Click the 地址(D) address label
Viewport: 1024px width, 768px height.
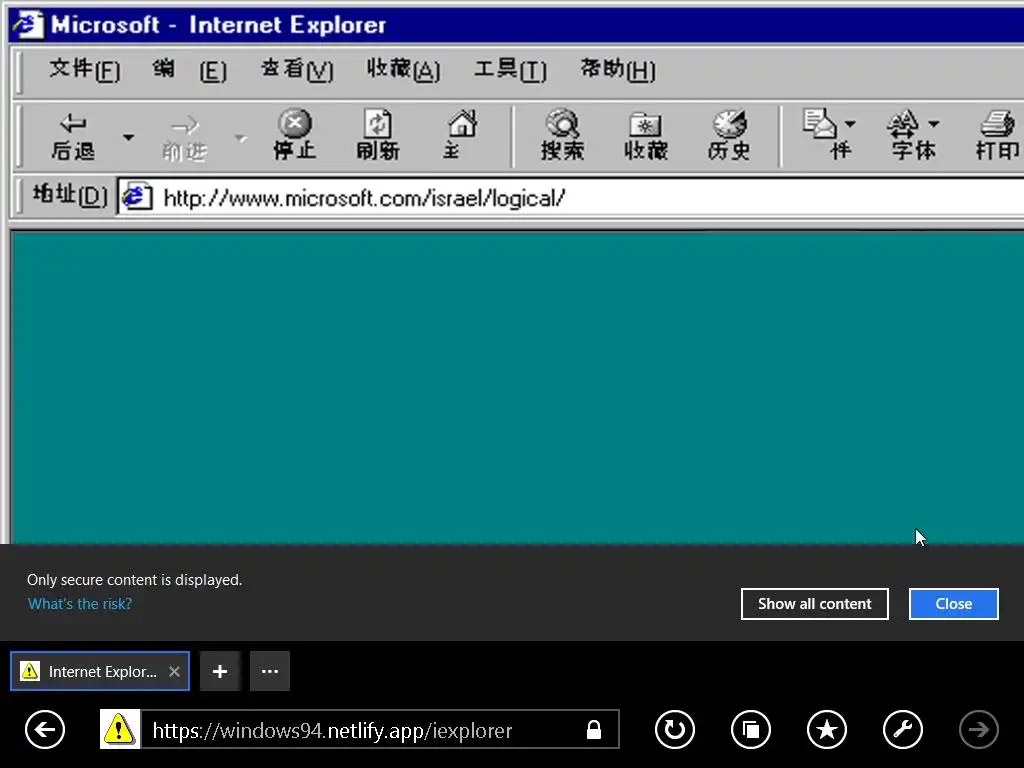click(69, 195)
